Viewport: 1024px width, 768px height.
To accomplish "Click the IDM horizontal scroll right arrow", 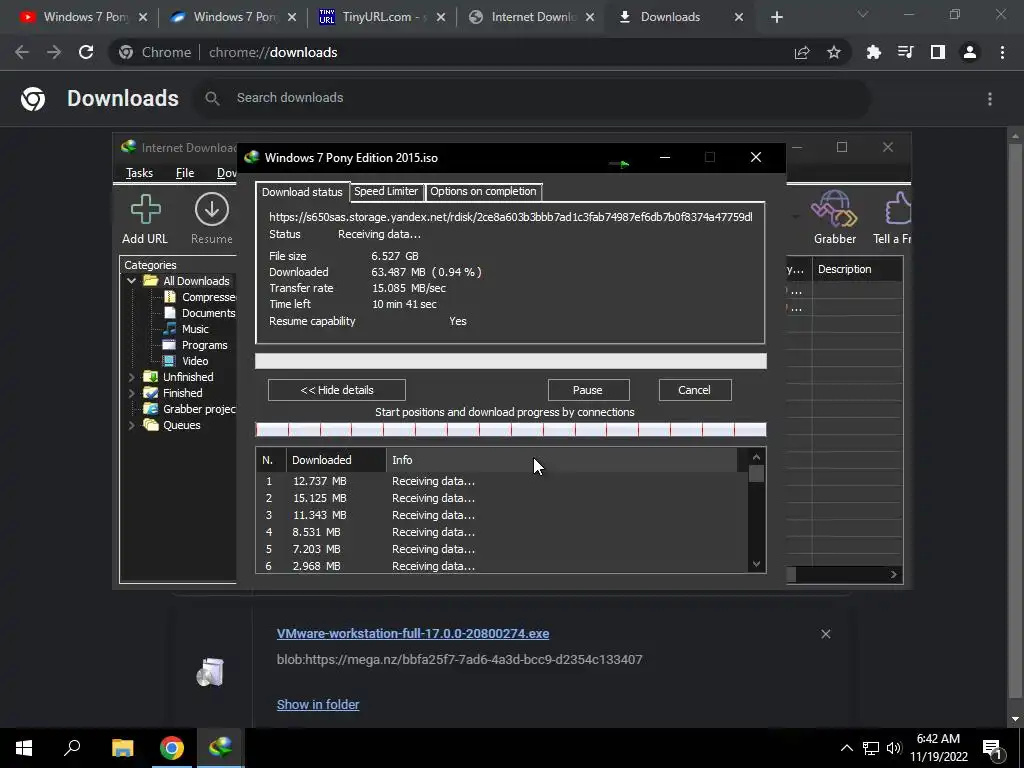I will pyautogui.click(x=893, y=575).
